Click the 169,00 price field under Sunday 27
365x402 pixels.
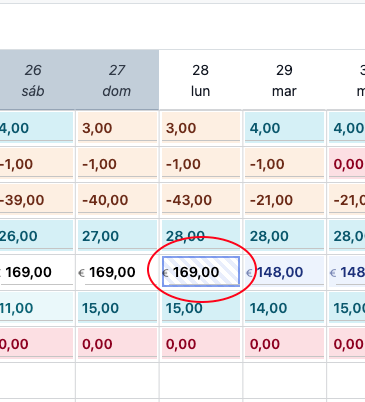pos(117,272)
